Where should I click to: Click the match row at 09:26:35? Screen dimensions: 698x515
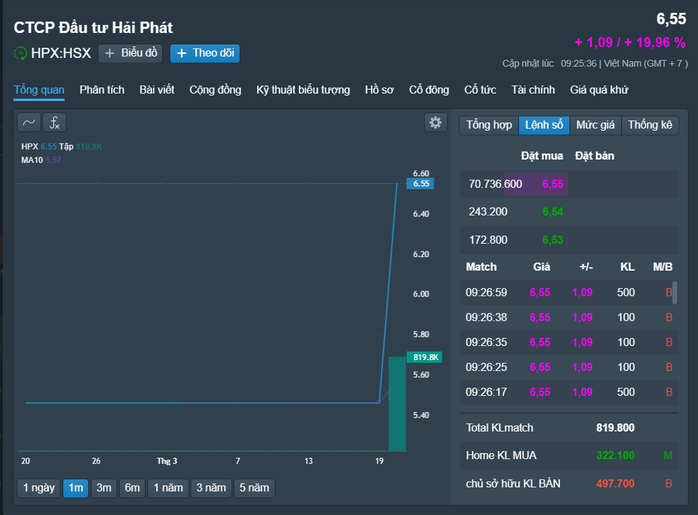[568, 342]
